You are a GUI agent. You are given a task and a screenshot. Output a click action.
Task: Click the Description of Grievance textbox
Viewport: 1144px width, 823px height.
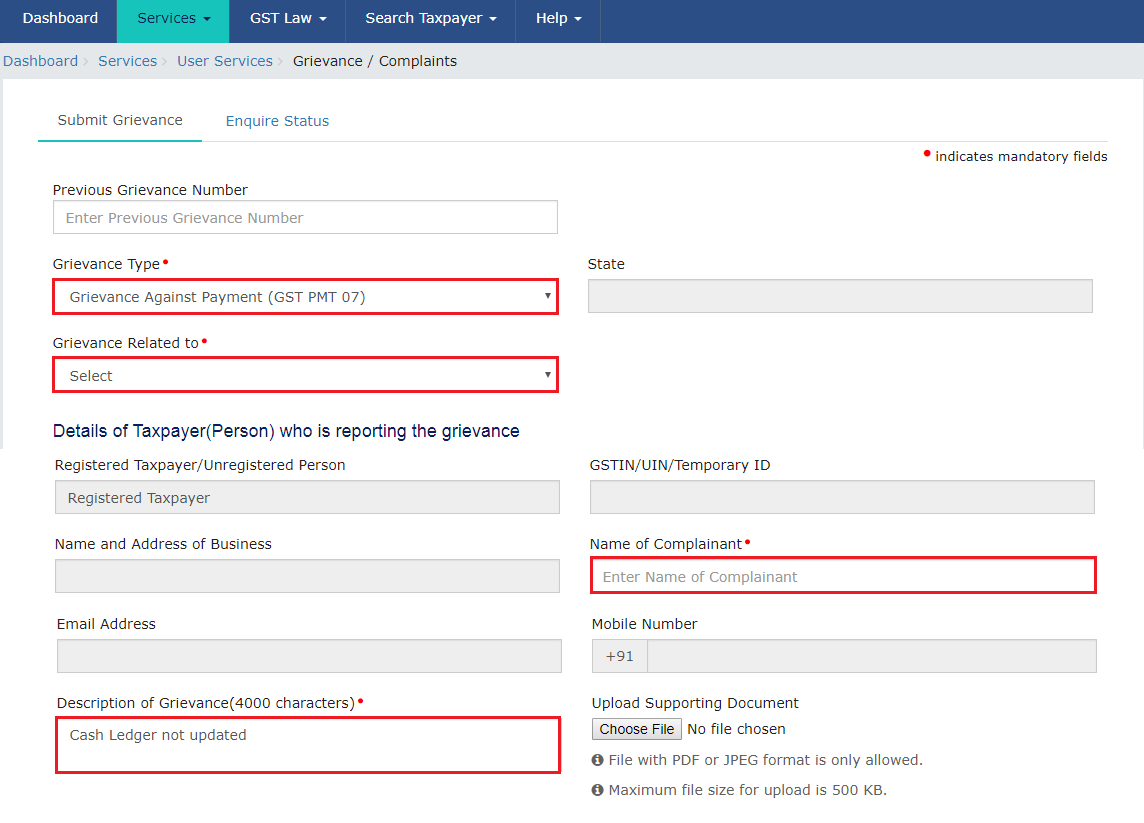307,745
